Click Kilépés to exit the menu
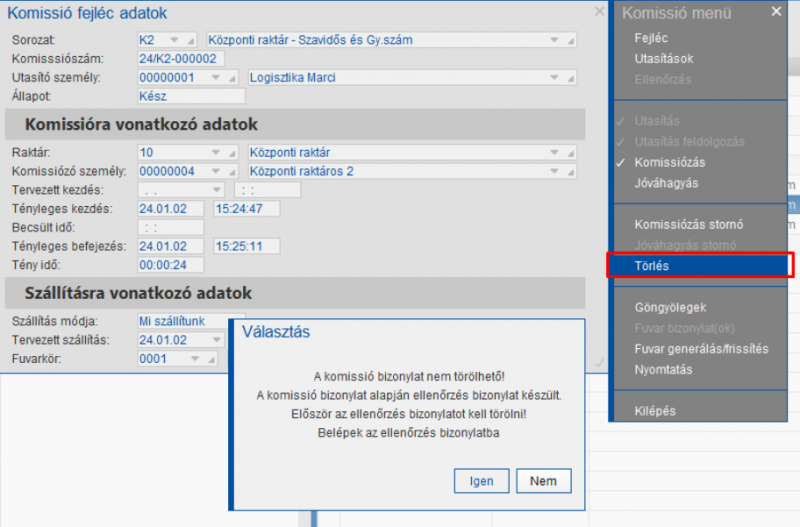This screenshot has height=527, width=800. (x=655, y=411)
